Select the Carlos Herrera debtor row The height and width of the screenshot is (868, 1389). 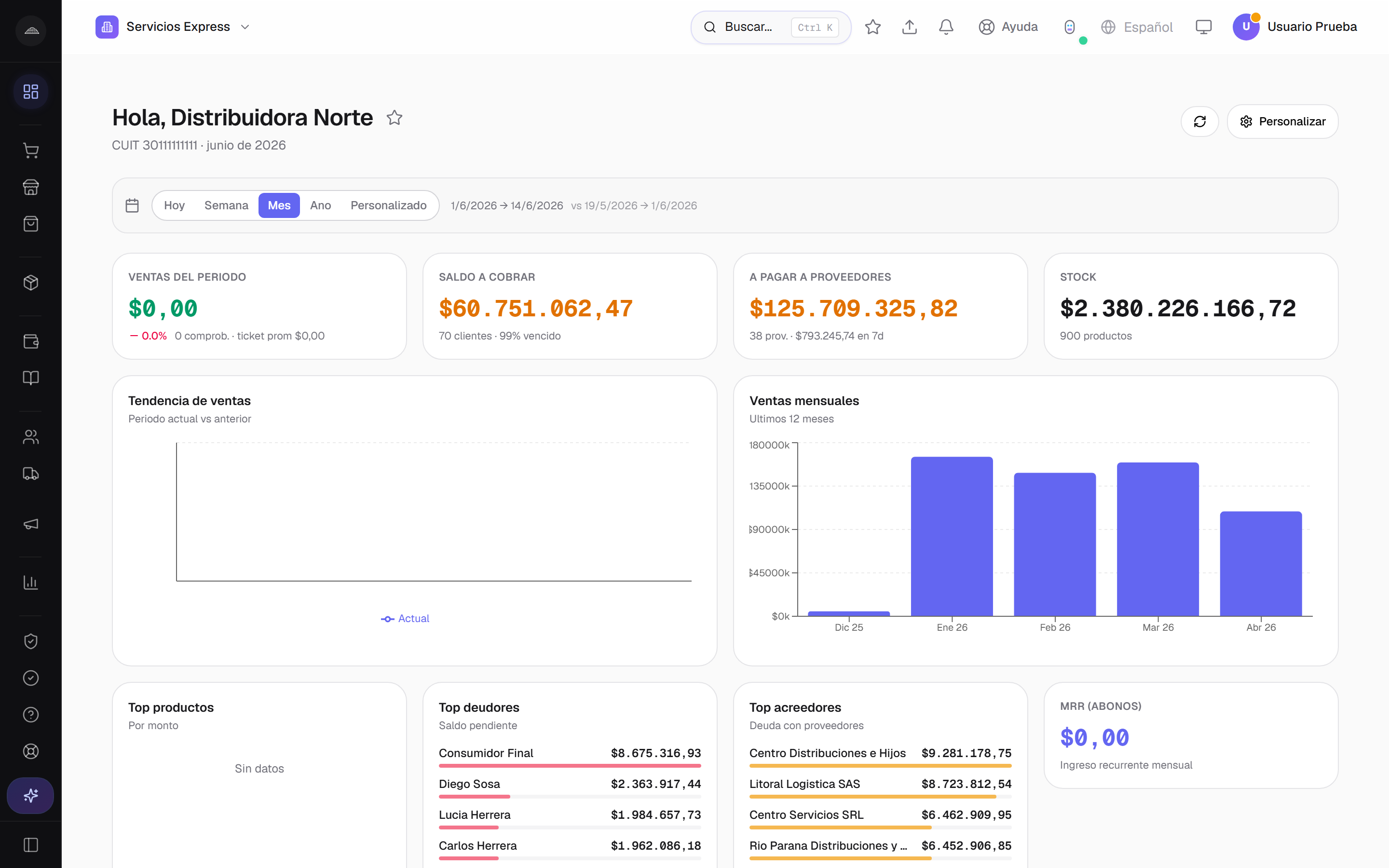pyautogui.click(x=570, y=849)
